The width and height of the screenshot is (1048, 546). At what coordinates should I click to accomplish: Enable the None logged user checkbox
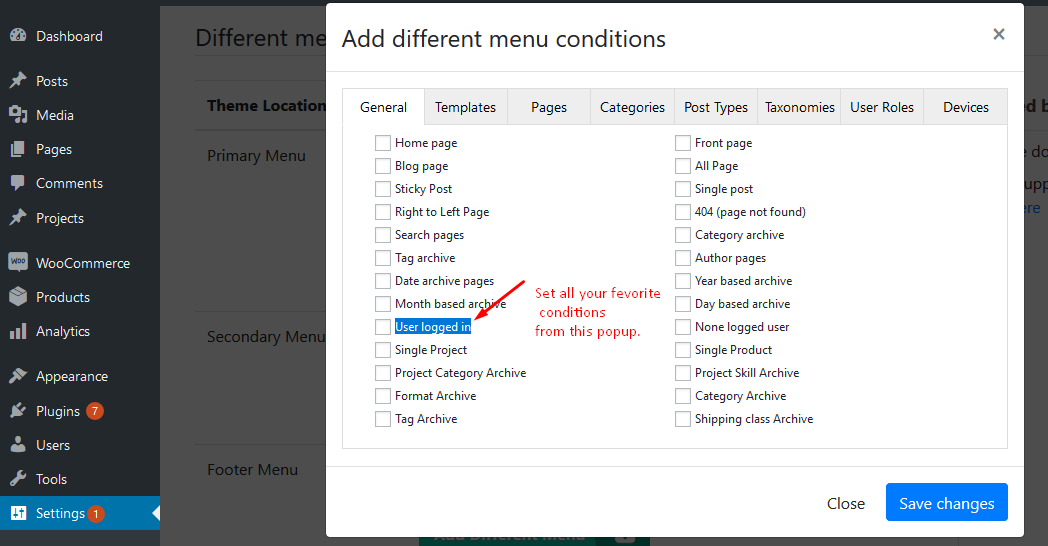(x=682, y=327)
